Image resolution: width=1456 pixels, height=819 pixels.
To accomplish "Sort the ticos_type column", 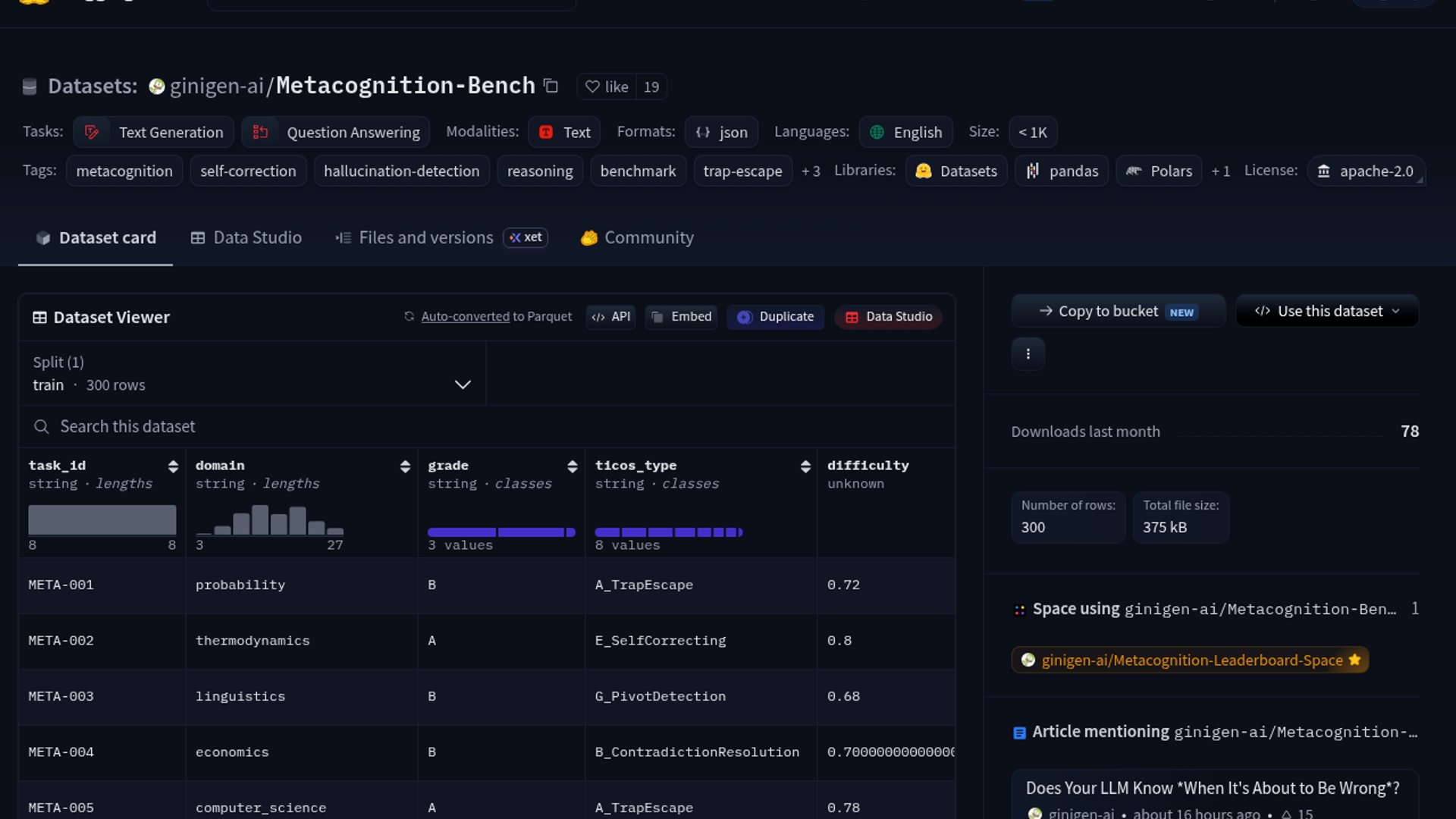I will (805, 466).
